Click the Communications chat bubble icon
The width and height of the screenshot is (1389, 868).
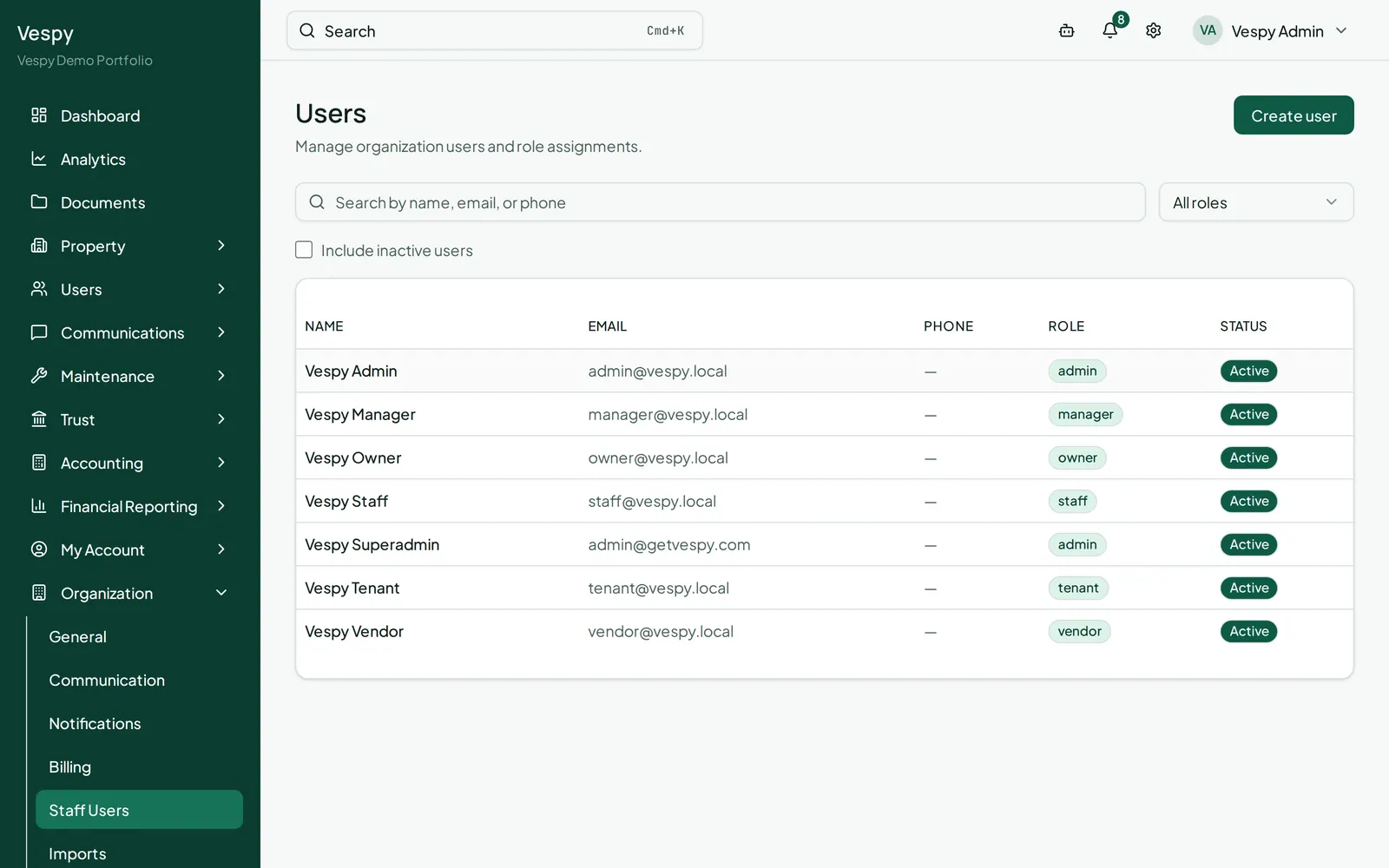[39, 332]
